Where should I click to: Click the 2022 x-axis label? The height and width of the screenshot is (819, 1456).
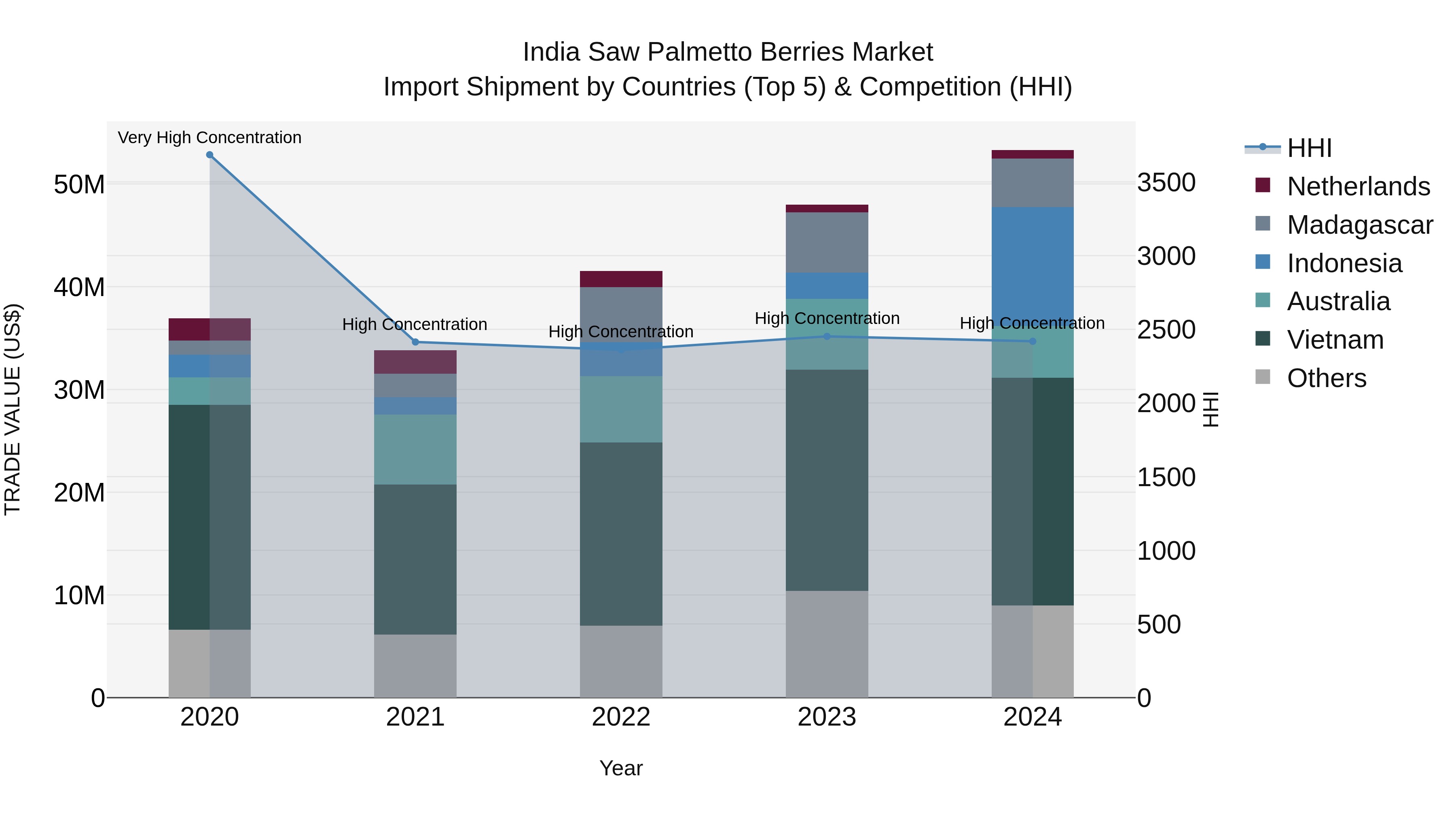tap(621, 717)
